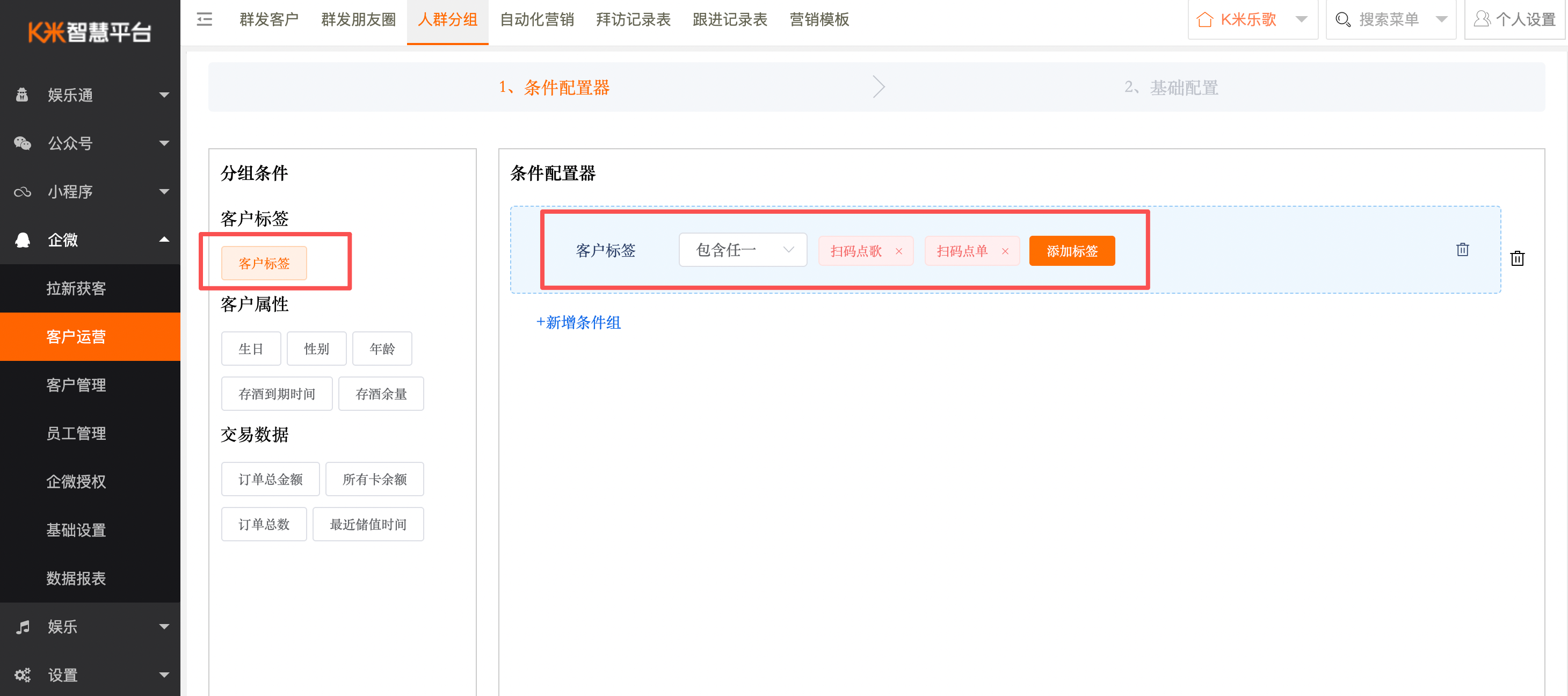Click the inner trash icon in the condition row
This screenshot has width=1568, height=696.
[1462, 250]
